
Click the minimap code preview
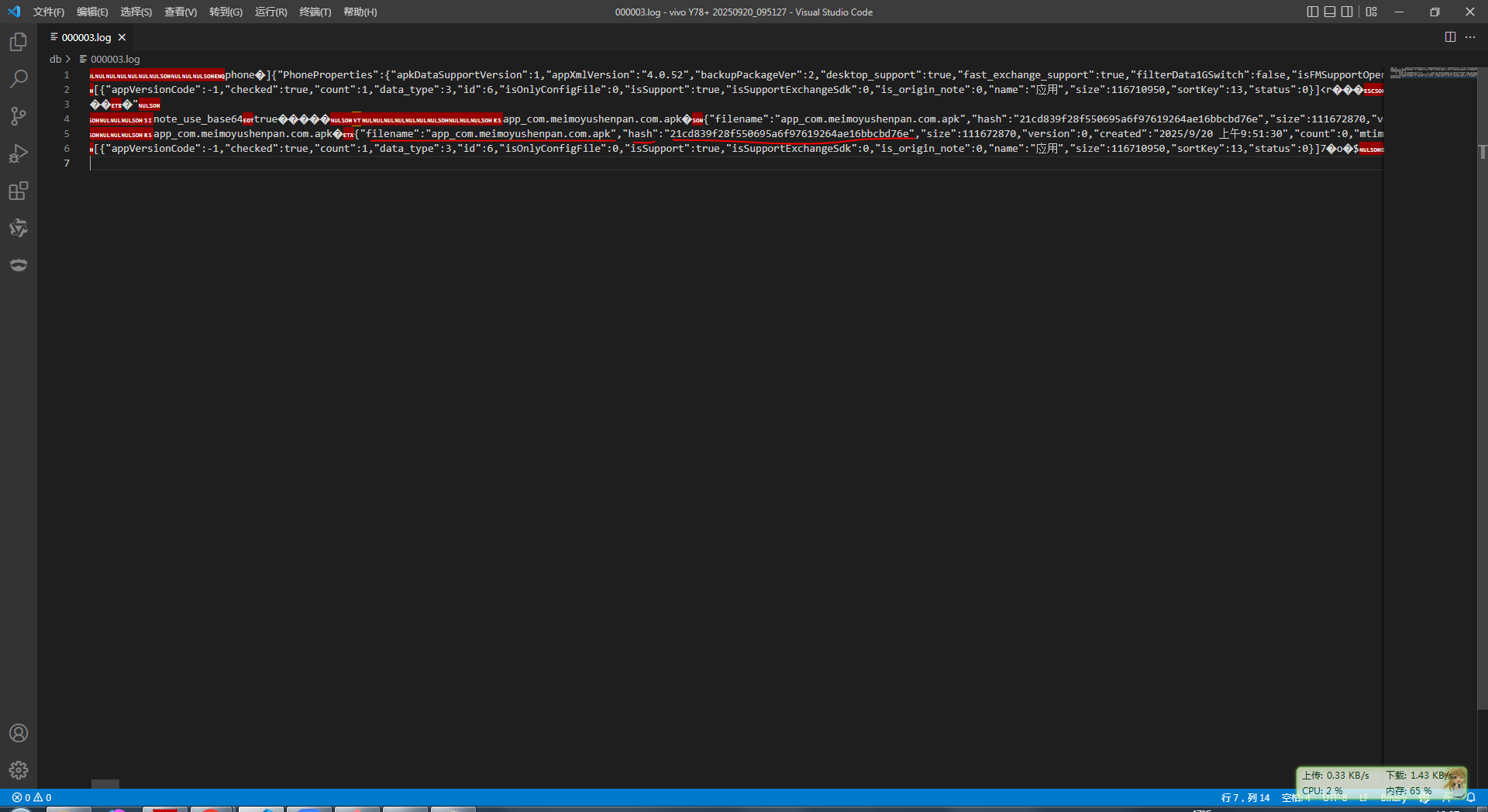1433,73
